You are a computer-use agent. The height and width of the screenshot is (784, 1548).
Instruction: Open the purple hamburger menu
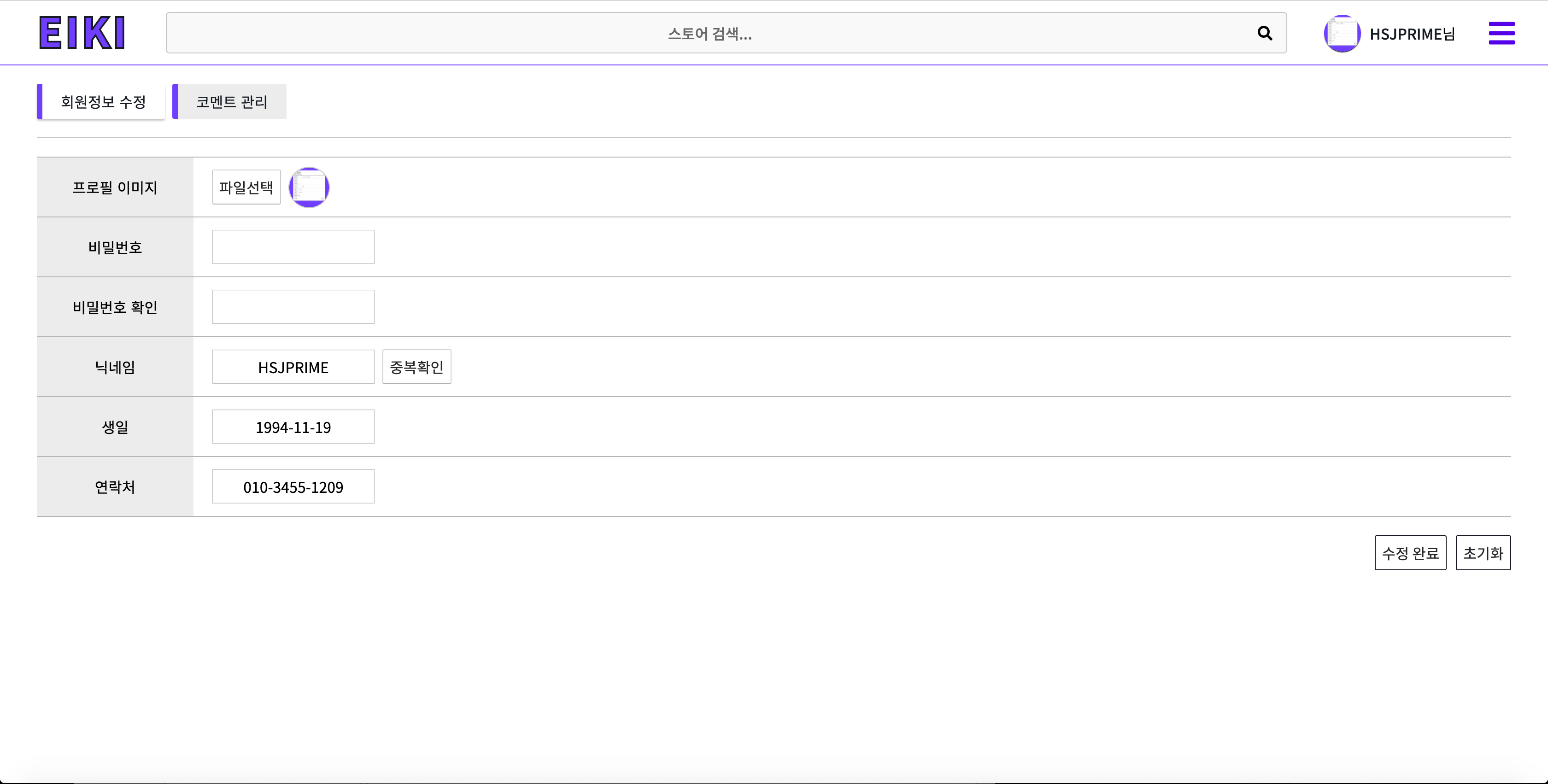(1501, 33)
